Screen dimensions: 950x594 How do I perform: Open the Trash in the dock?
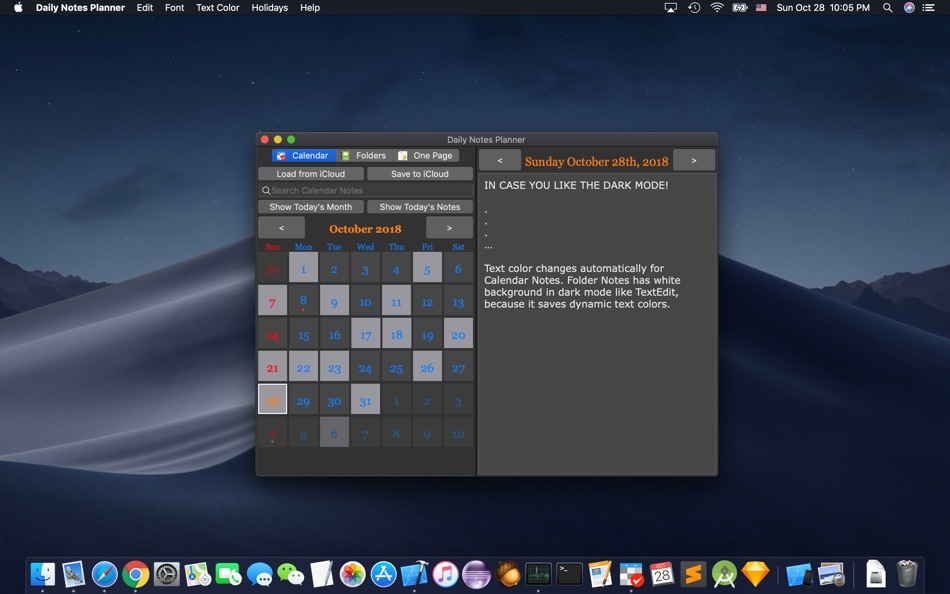pyautogui.click(x=907, y=574)
